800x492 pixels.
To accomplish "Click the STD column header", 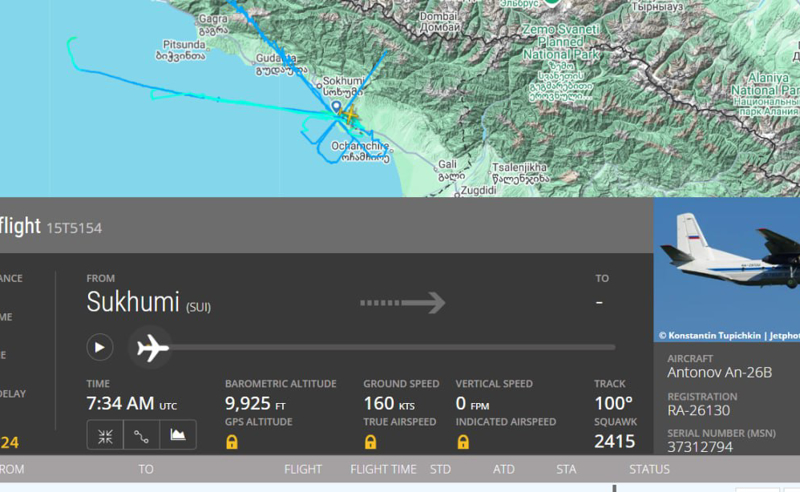I will pos(440,469).
